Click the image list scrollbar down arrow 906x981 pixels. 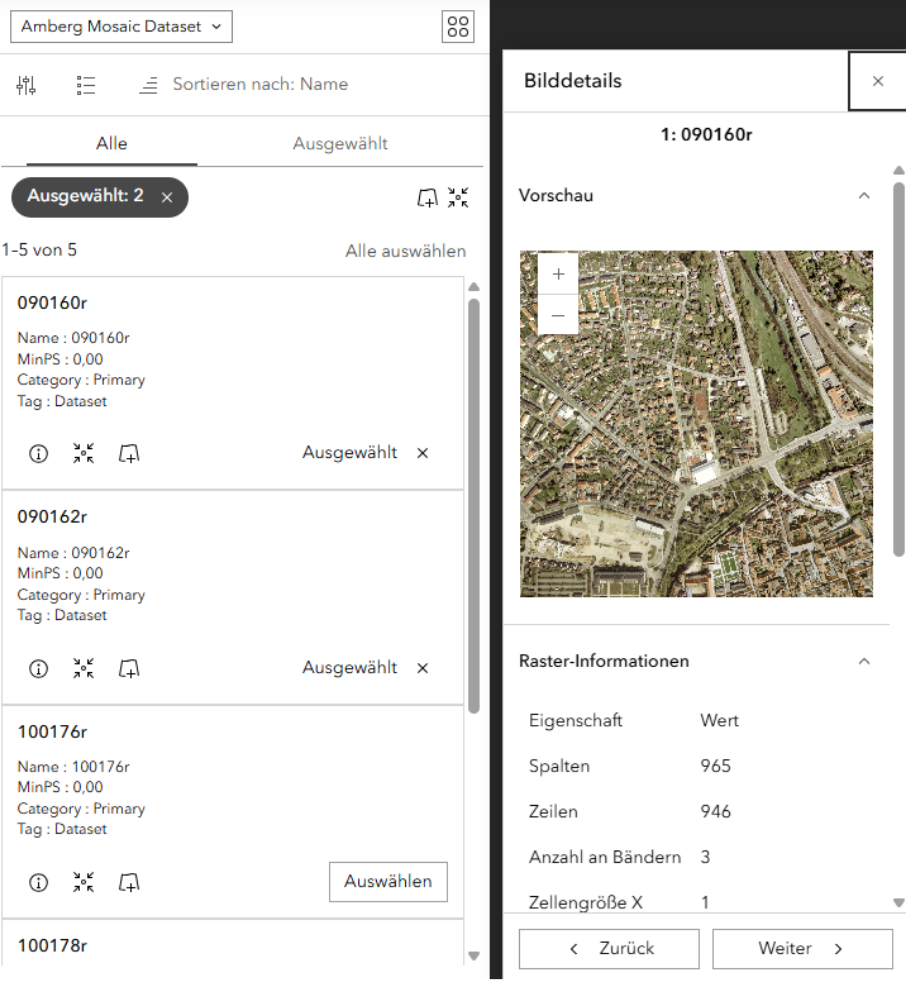click(474, 956)
